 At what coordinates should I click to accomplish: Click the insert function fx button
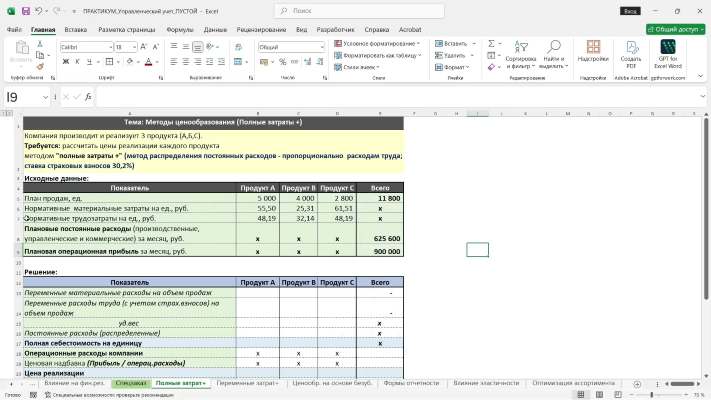click(x=88, y=97)
